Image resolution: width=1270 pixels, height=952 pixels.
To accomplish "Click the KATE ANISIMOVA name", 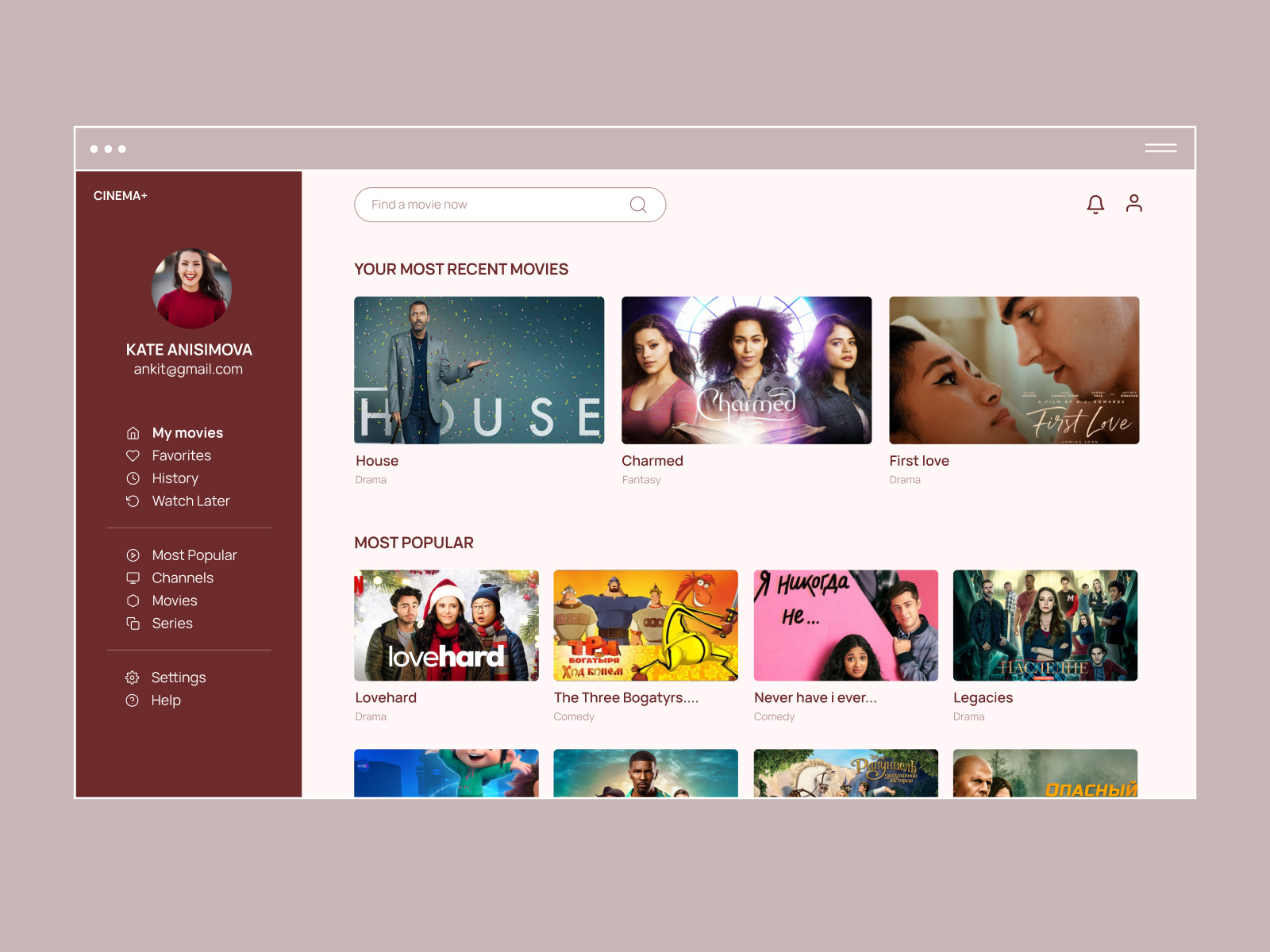I will [189, 350].
